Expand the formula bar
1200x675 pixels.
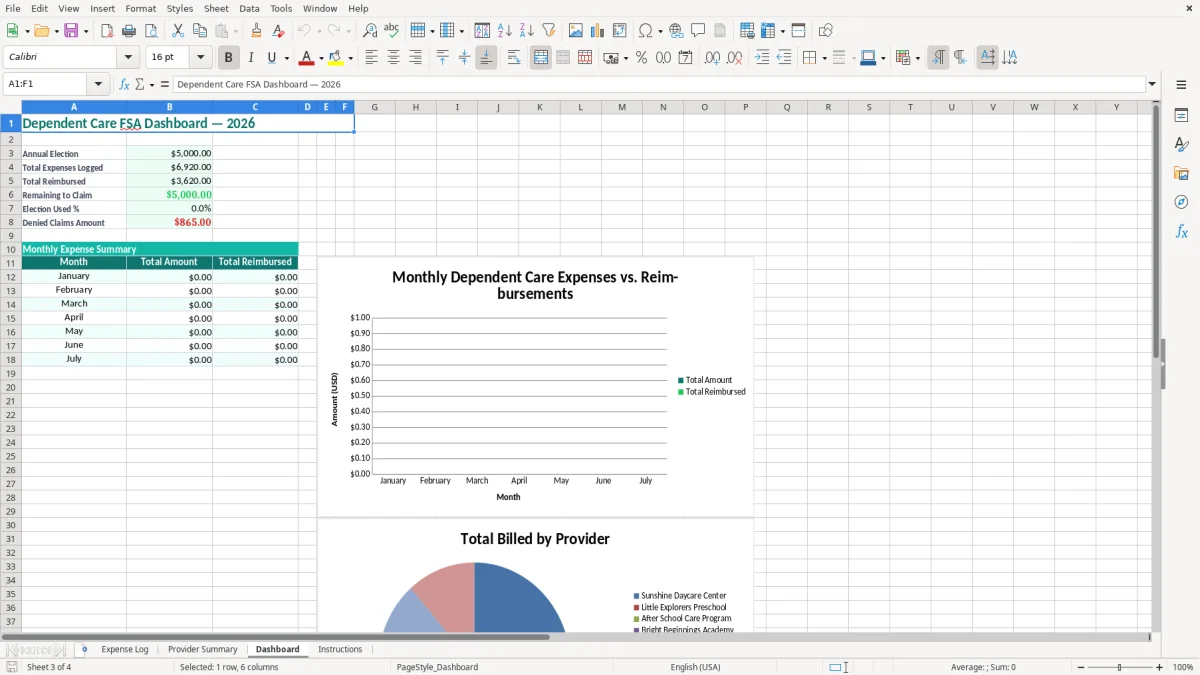pos(1152,85)
